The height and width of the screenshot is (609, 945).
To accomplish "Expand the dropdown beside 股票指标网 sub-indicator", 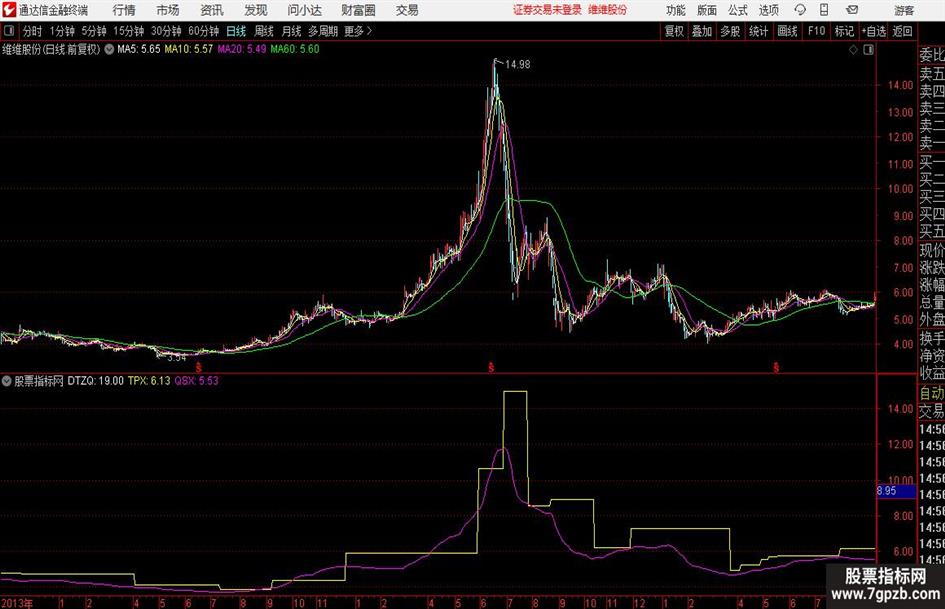I will 7,380.
